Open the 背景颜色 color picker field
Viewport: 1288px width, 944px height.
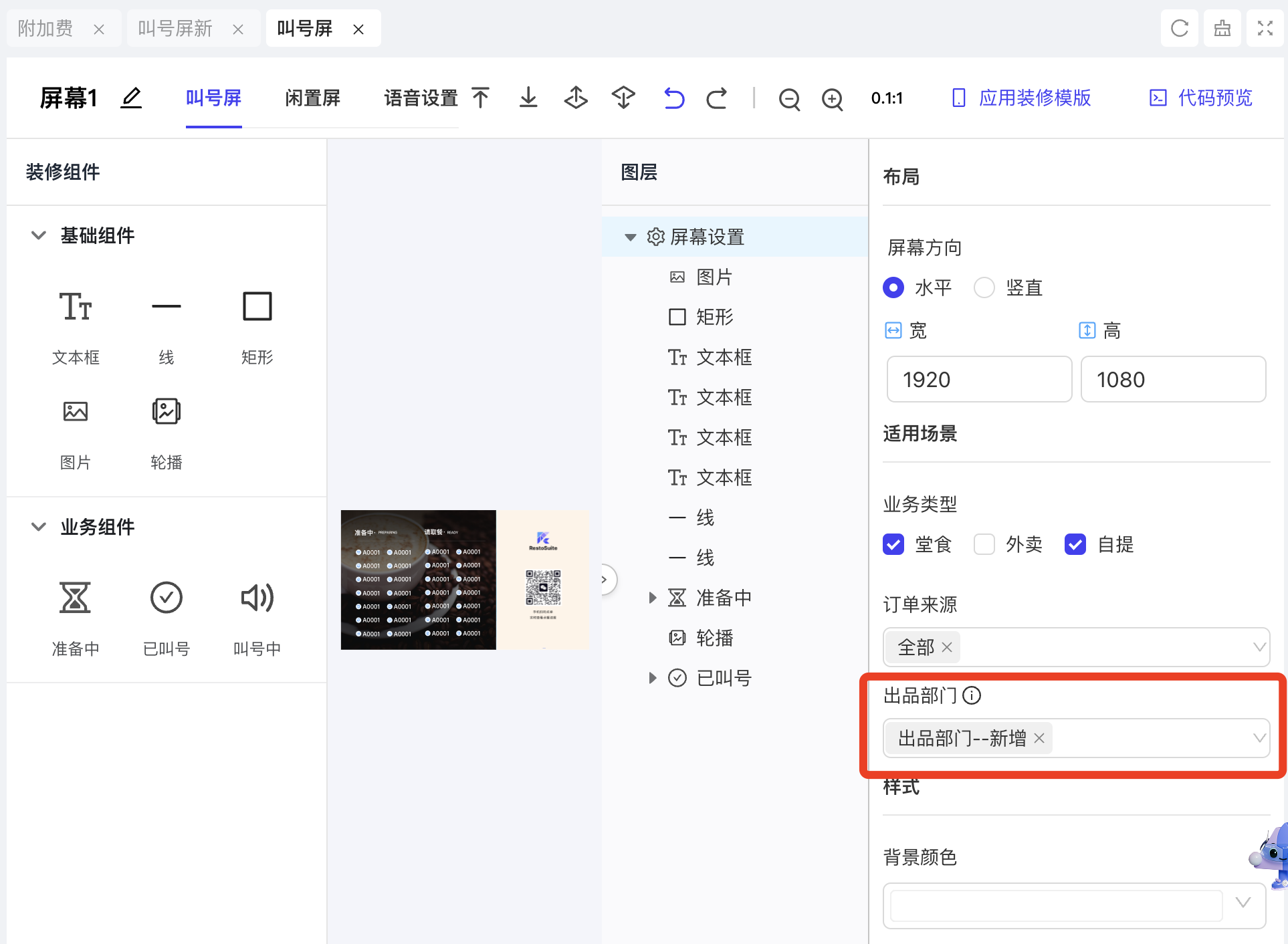tap(1057, 905)
